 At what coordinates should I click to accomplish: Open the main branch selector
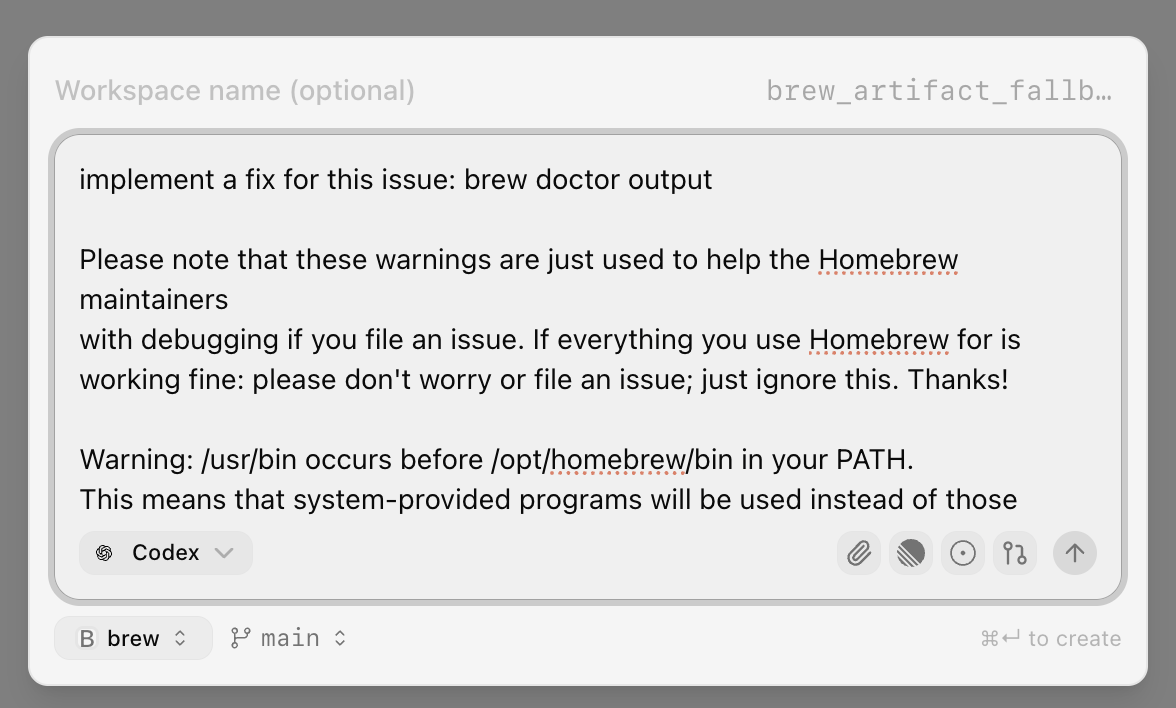[288, 637]
